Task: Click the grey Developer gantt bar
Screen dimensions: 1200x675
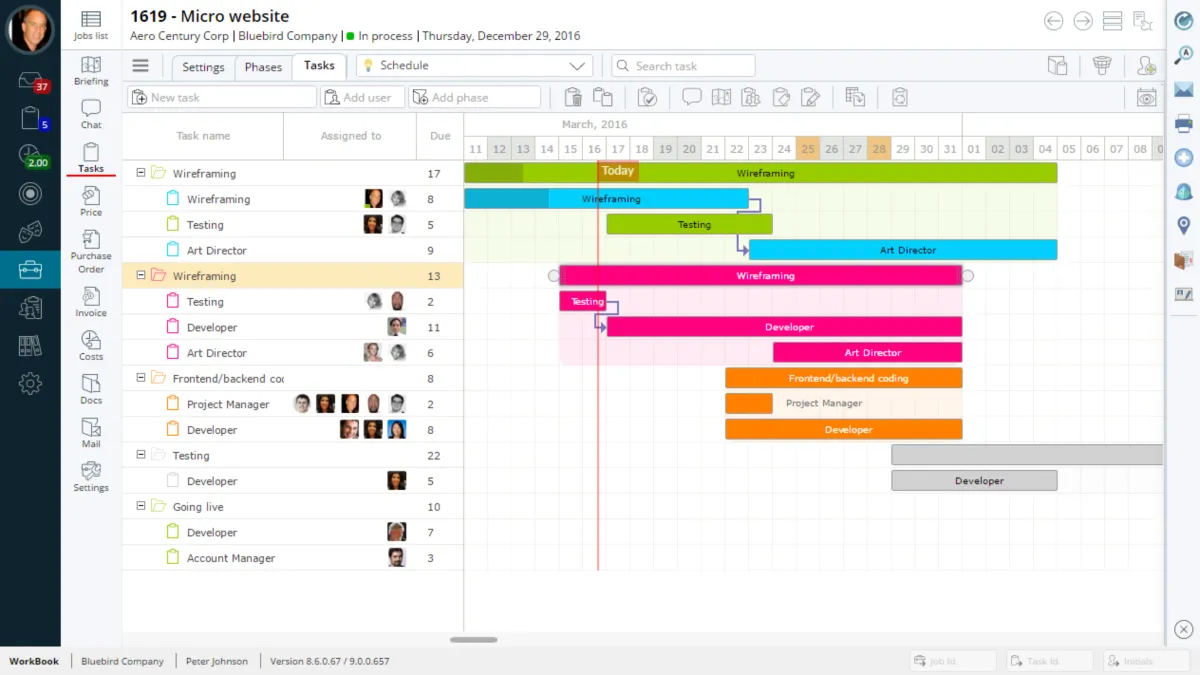Action: [x=974, y=481]
